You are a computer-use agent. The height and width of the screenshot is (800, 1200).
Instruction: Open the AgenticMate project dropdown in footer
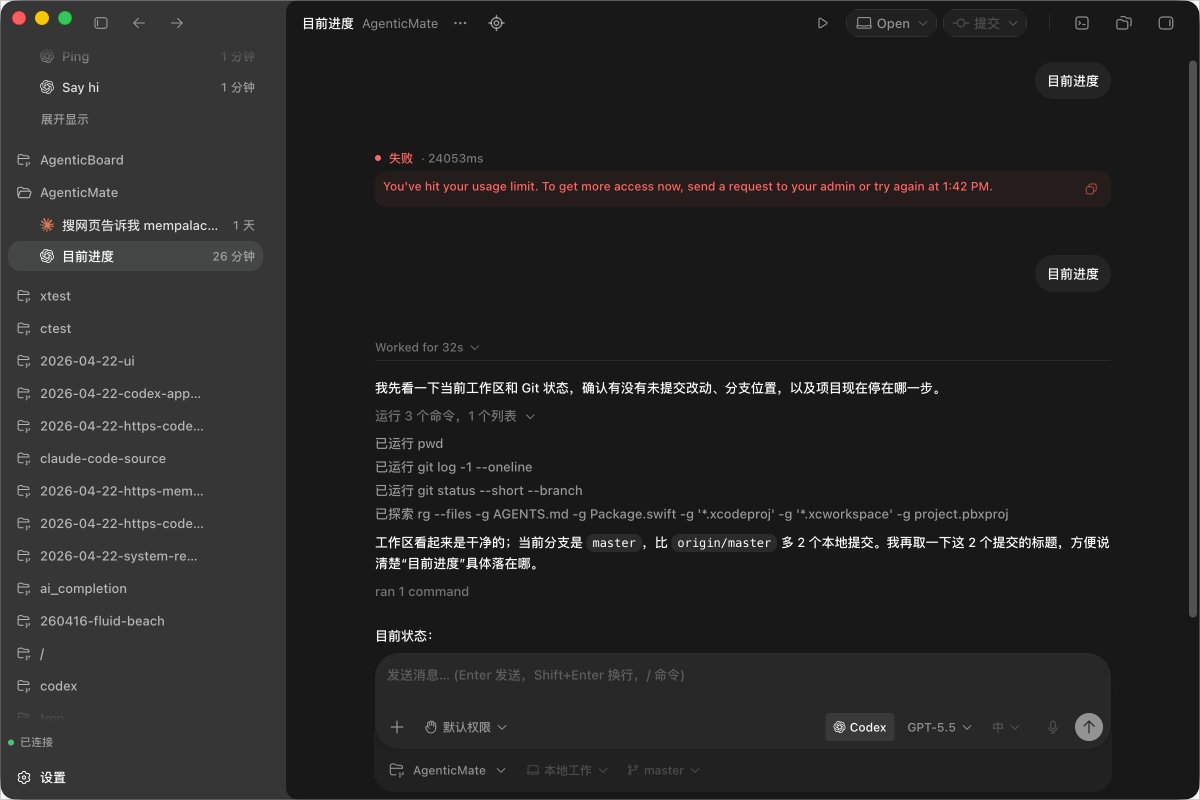(x=447, y=770)
